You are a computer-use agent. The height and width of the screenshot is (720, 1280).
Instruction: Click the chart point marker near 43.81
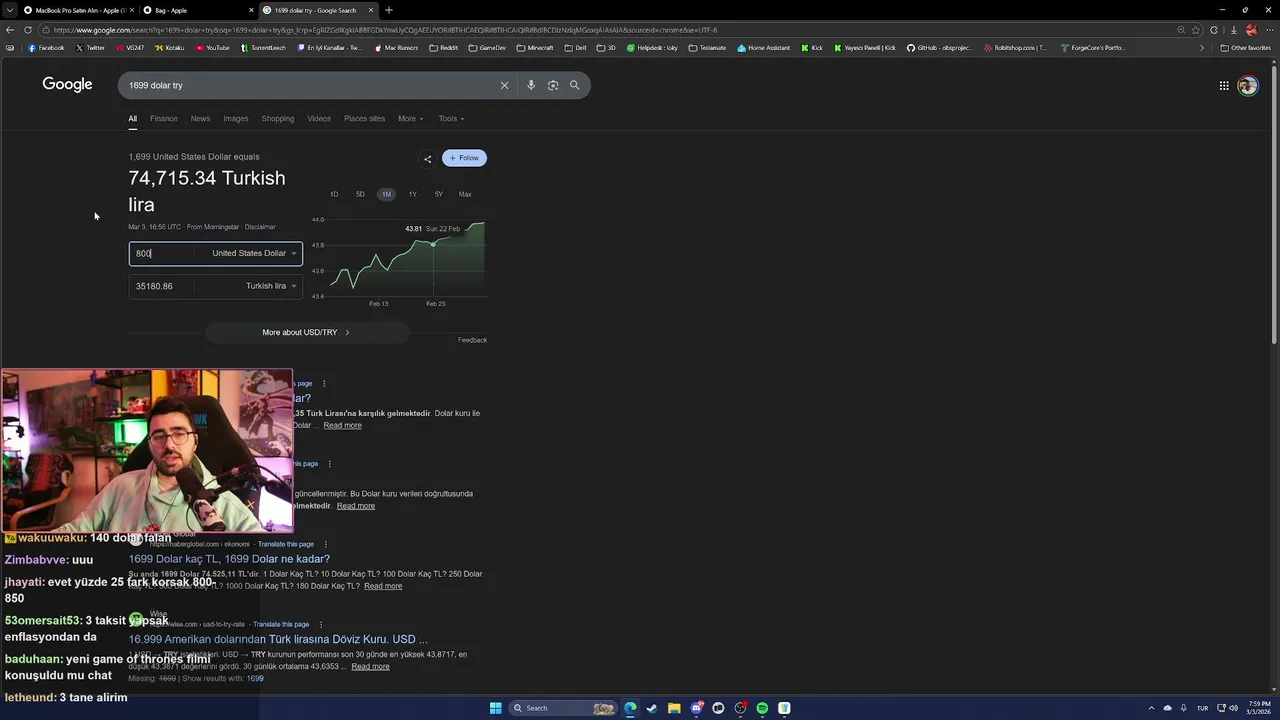coord(433,244)
